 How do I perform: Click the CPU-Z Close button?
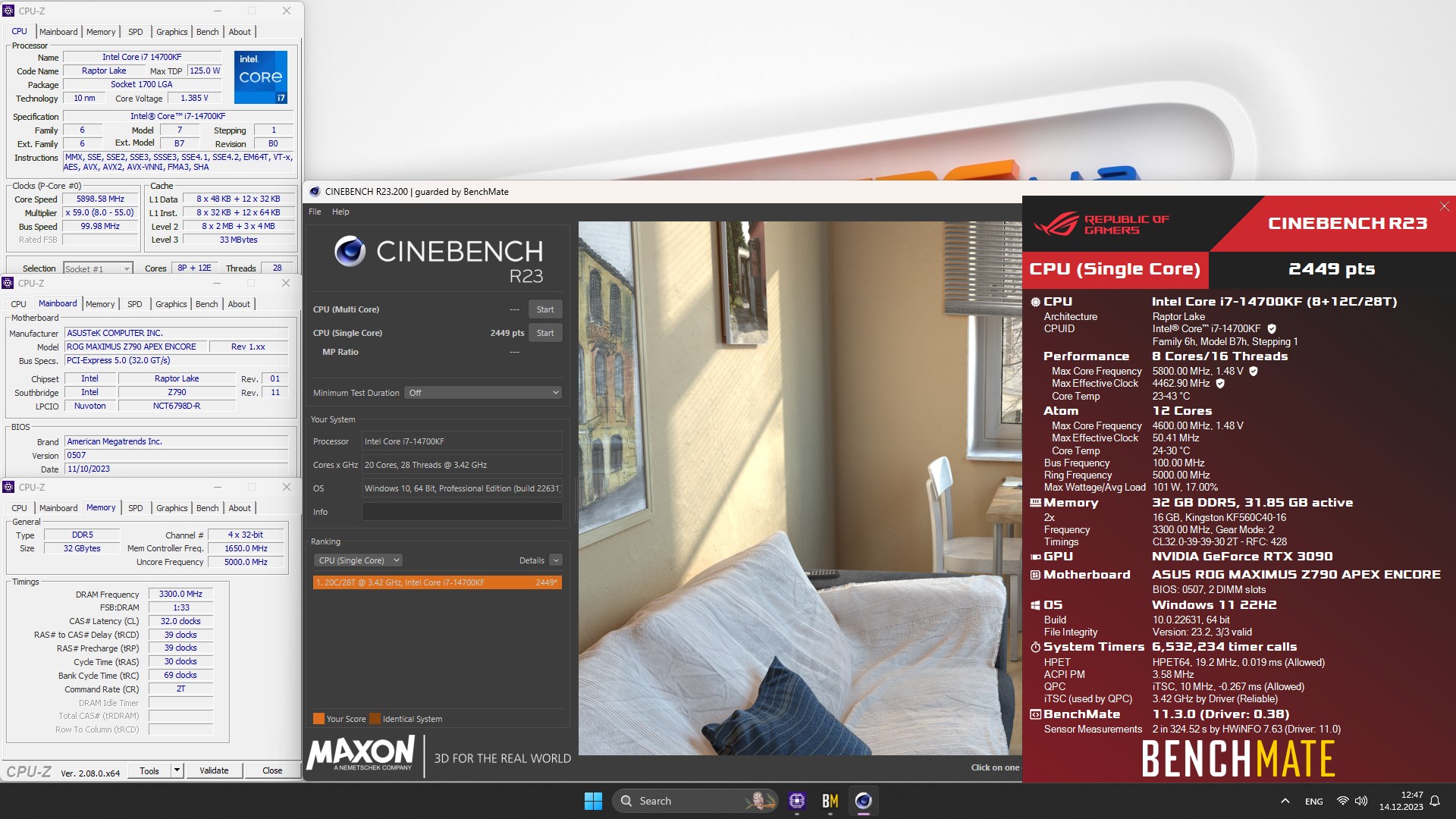(272, 770)
